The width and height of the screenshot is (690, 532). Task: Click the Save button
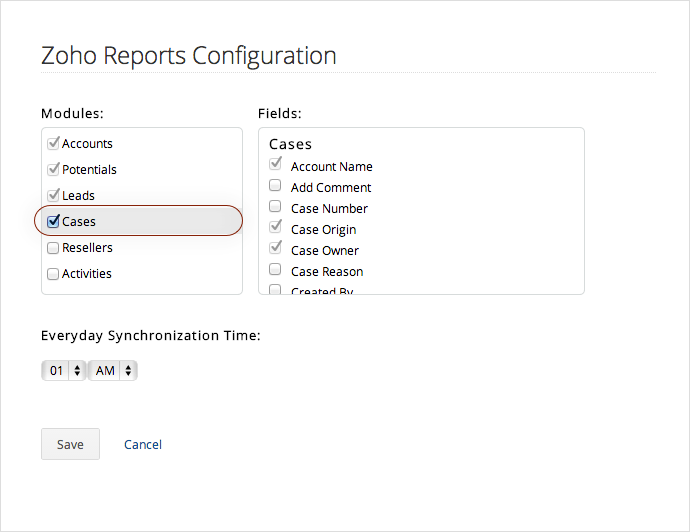coord(70,444)
